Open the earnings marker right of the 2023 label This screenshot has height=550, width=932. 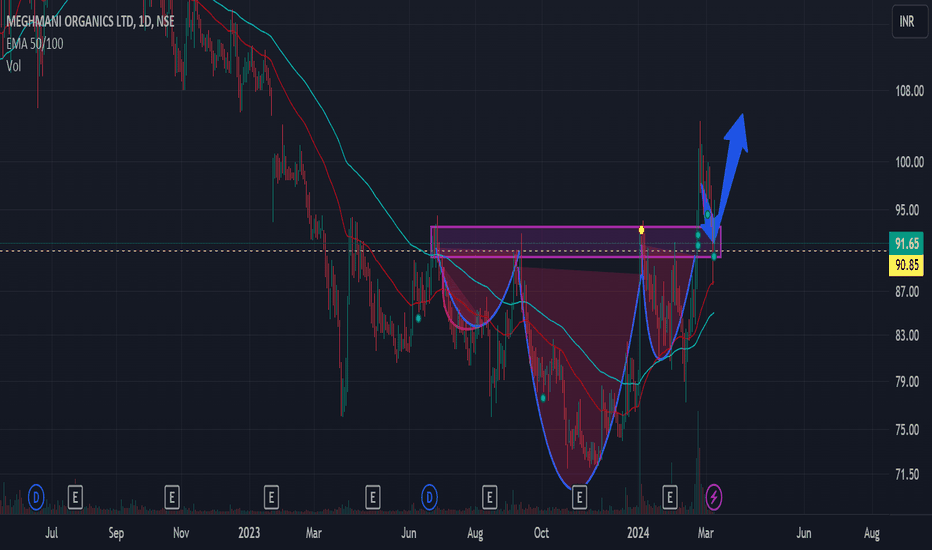(x=271, y=497)
